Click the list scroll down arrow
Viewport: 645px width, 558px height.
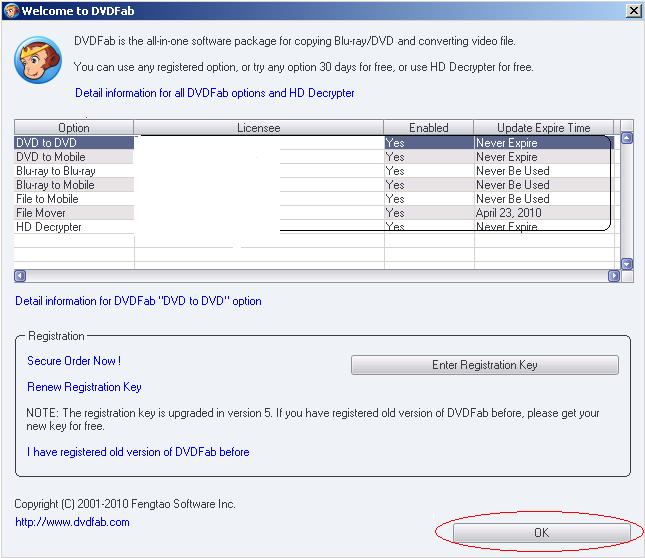tap(626, 264)
